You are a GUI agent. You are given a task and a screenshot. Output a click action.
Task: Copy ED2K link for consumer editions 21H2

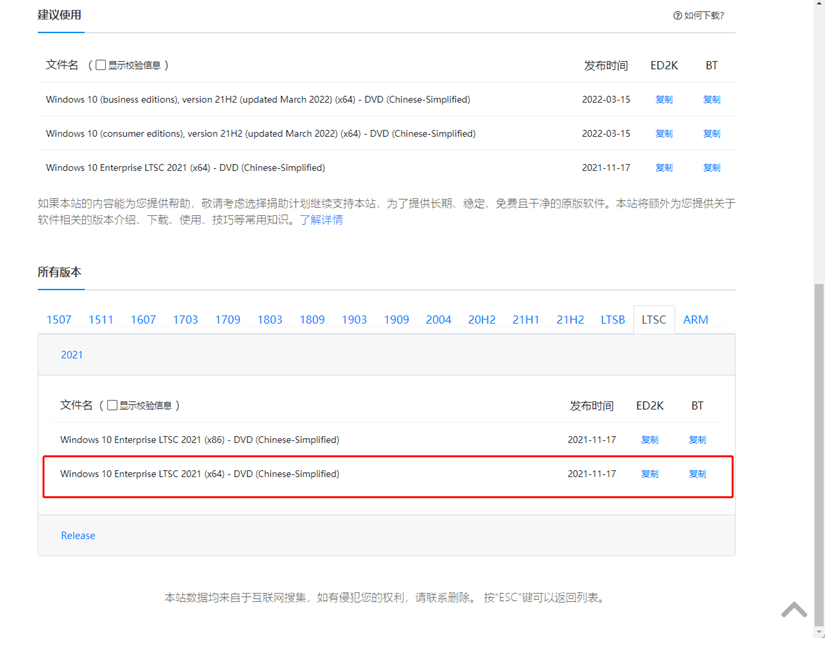(663, 133)
